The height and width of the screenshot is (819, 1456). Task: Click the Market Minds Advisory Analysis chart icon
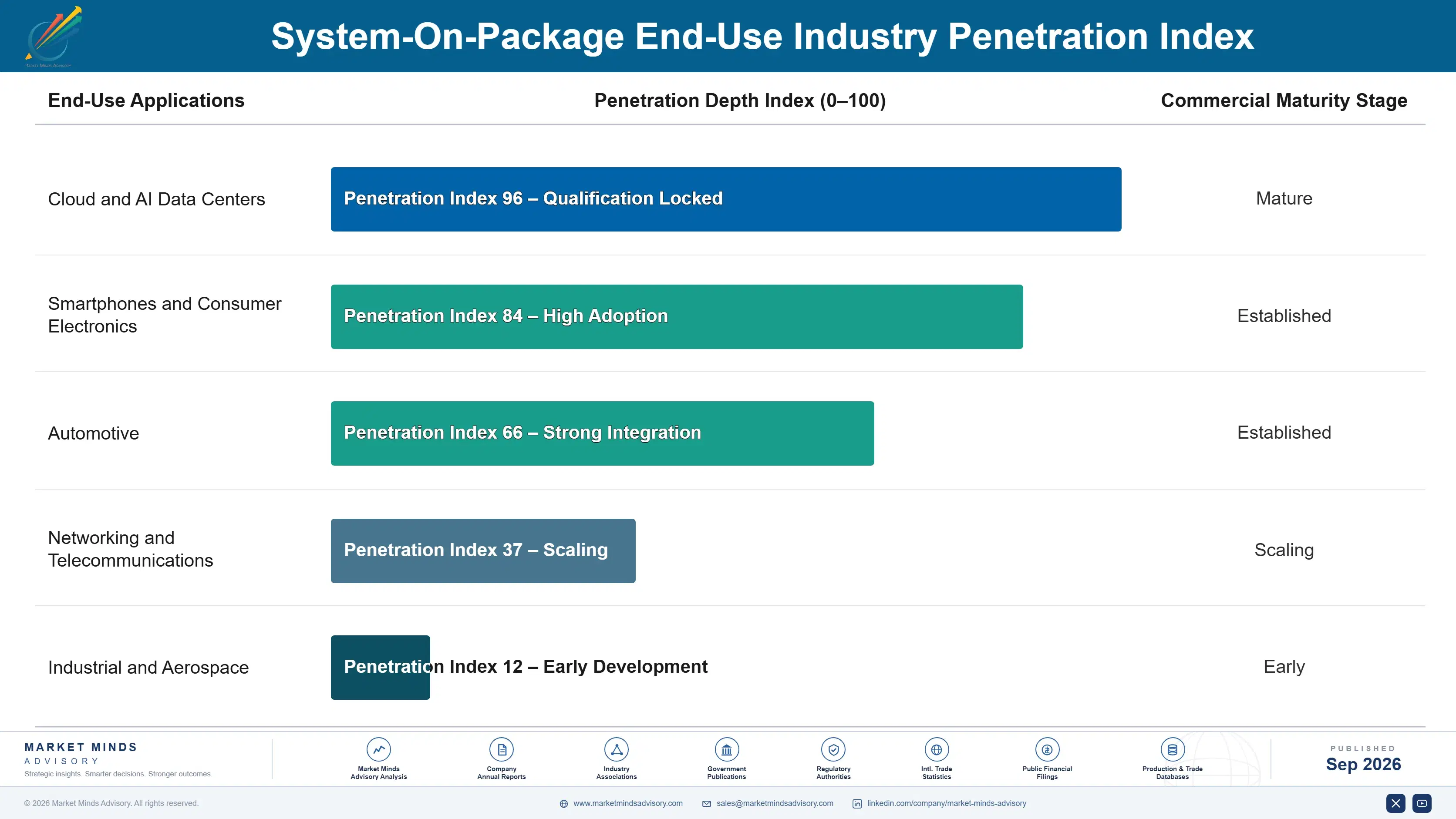379,749
